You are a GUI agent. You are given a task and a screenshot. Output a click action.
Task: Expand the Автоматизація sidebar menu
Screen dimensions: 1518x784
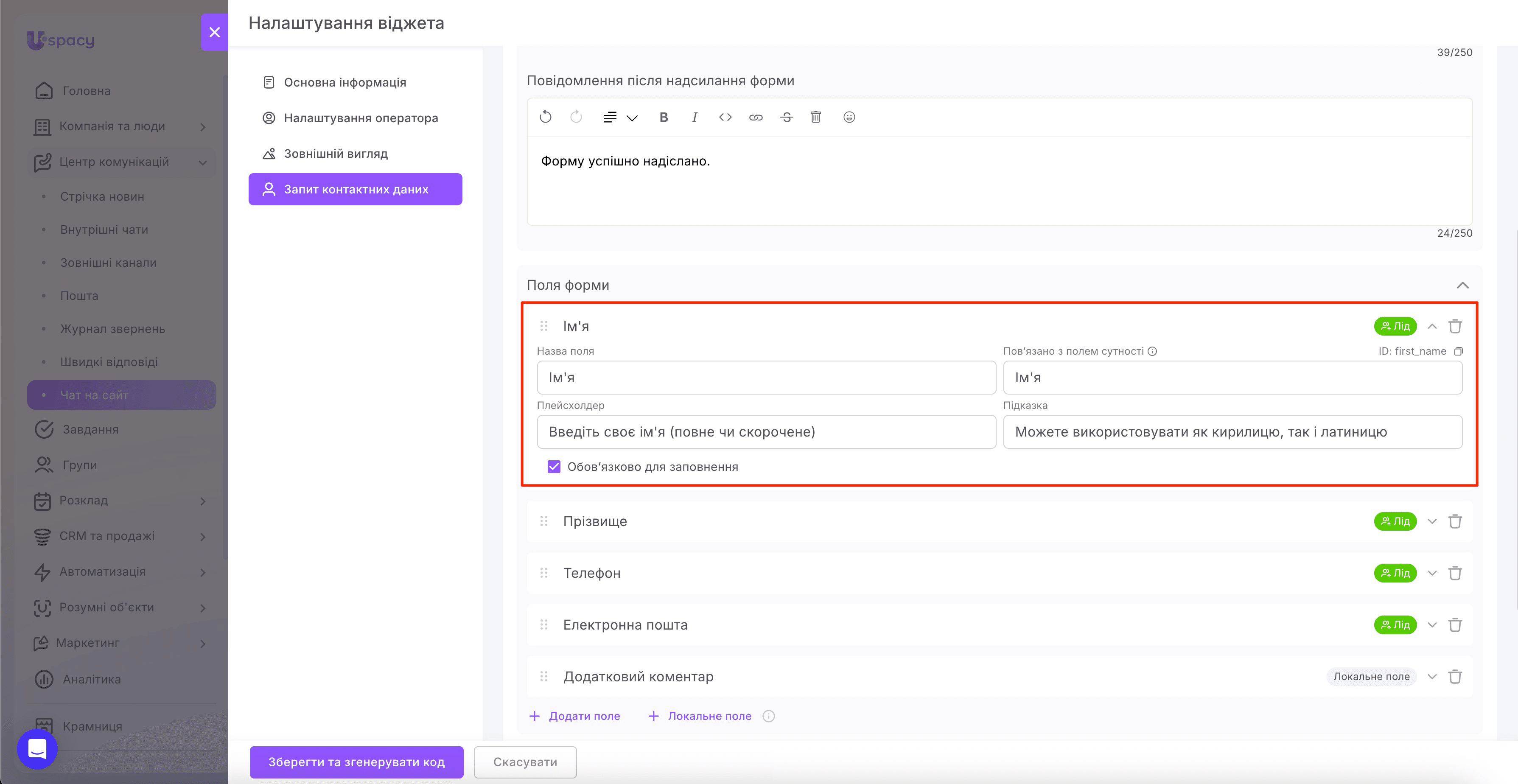[122, 572]
